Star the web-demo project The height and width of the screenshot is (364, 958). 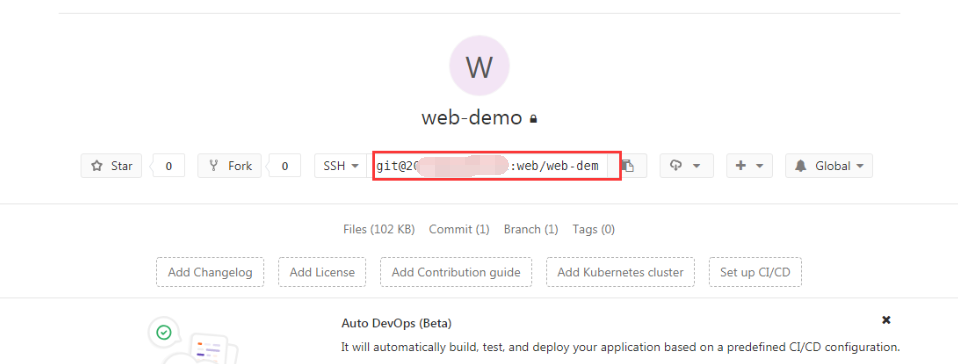point(111,166)
